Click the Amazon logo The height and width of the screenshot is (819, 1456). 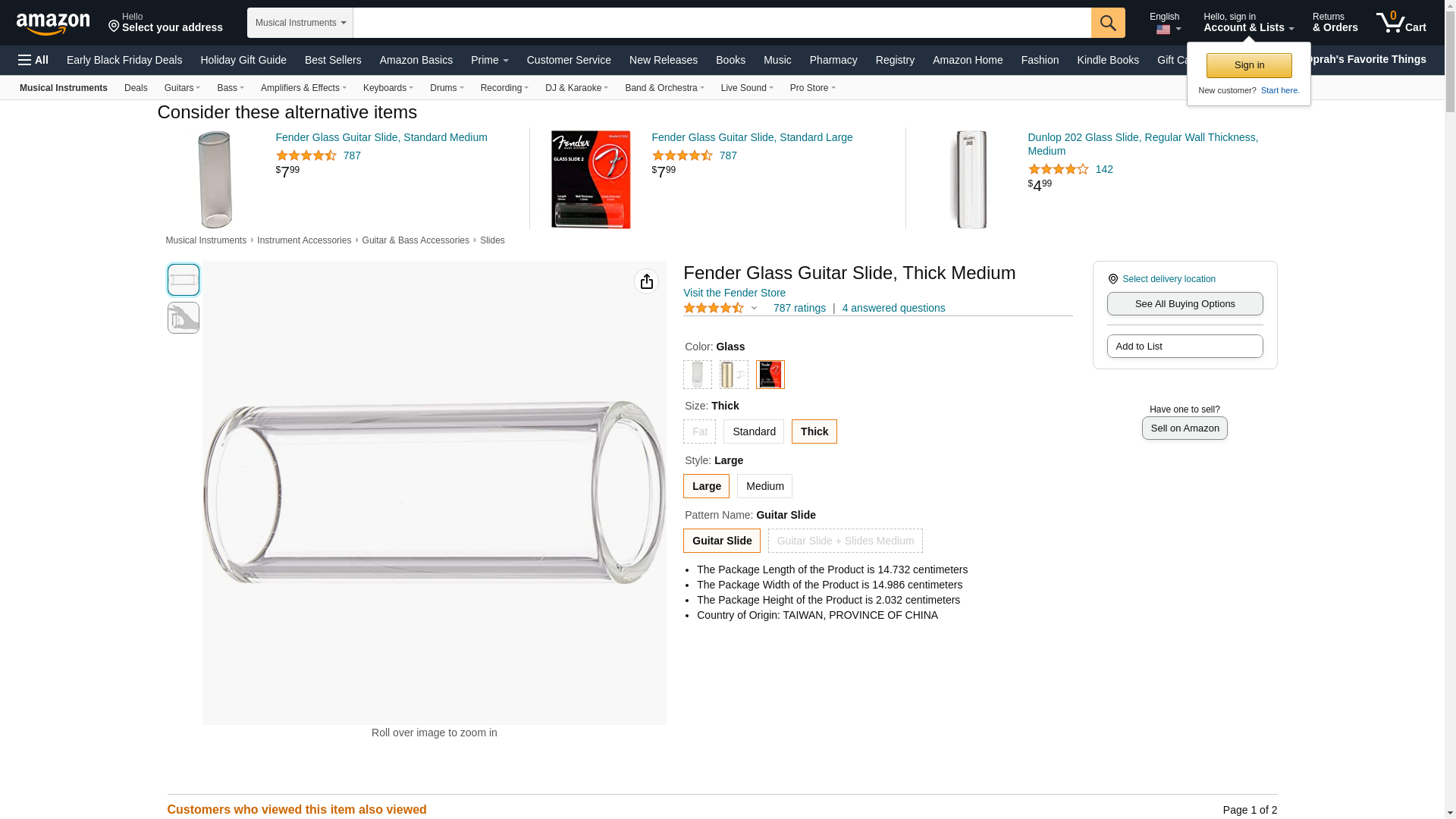click(53, 24)
